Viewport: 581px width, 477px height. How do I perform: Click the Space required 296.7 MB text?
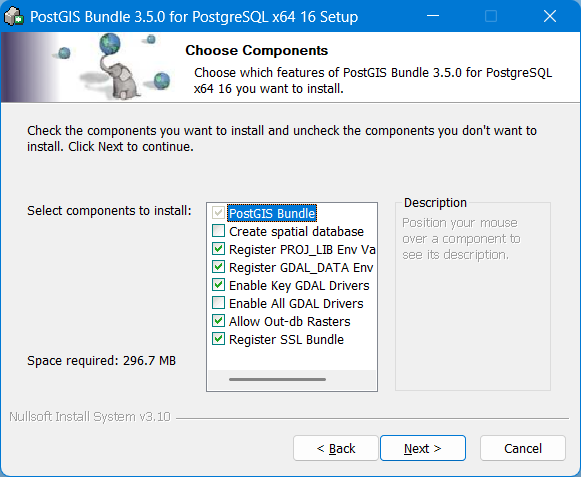pyautogui.click(x=102, y=361)
